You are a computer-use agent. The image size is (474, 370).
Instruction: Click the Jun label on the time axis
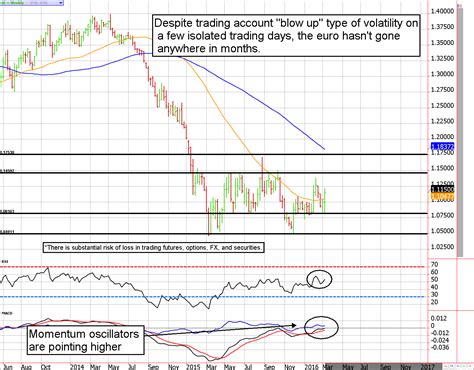coord(7,367)
